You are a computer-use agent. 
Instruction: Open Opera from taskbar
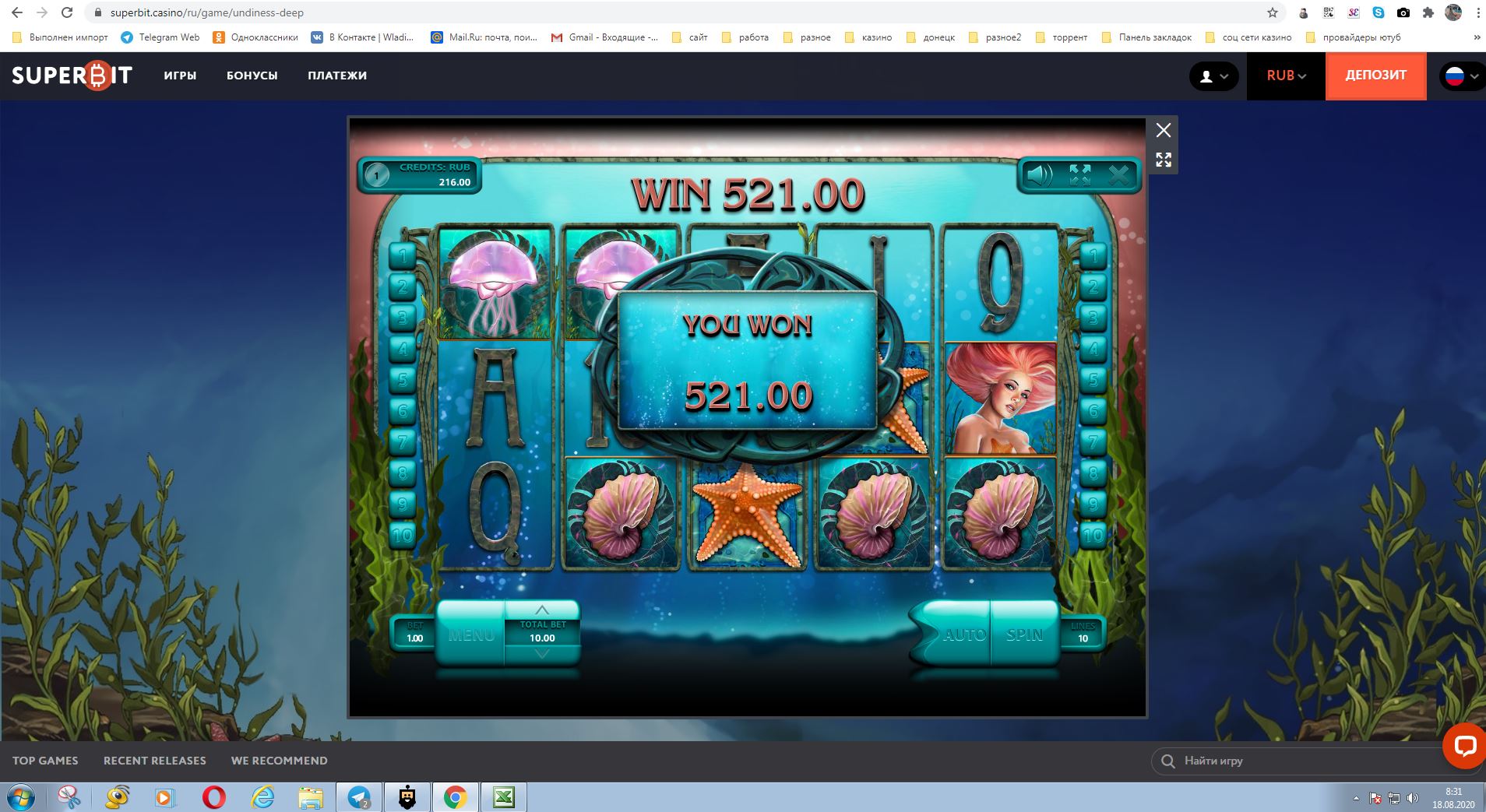214,798
